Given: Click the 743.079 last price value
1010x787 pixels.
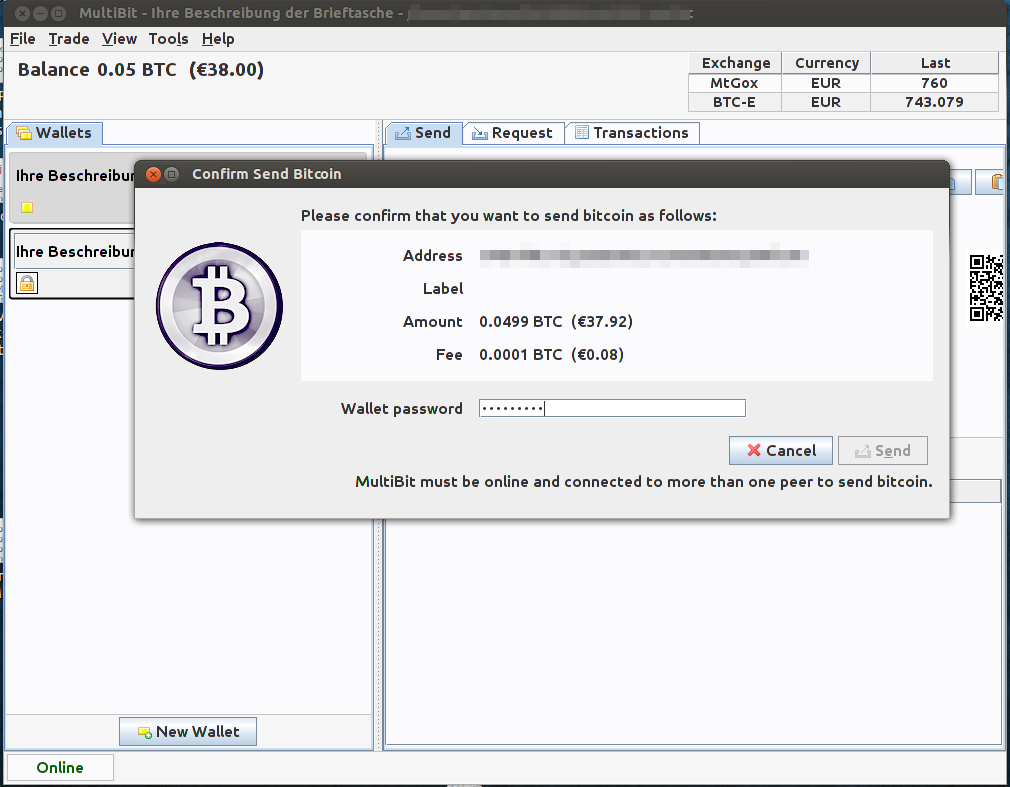Looking at the screenshot, I should click(935, 102).
